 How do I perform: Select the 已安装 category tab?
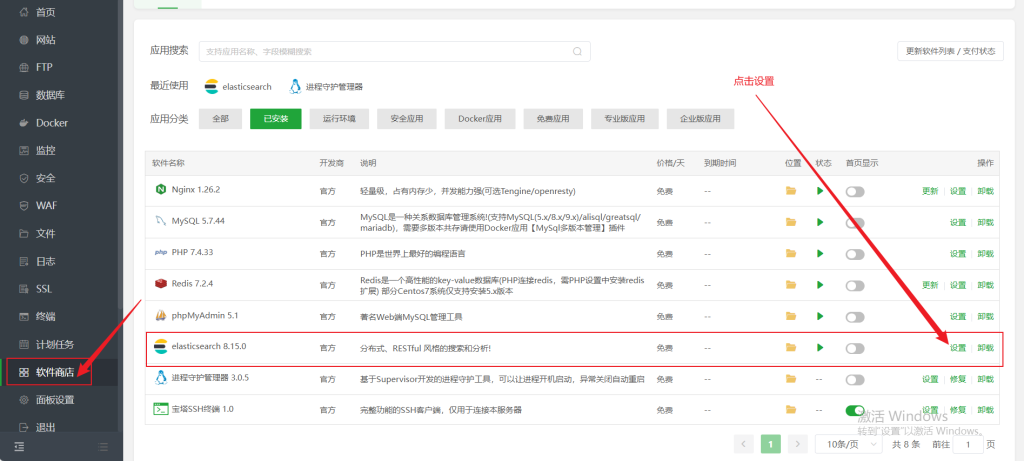[x=276, y=119]
